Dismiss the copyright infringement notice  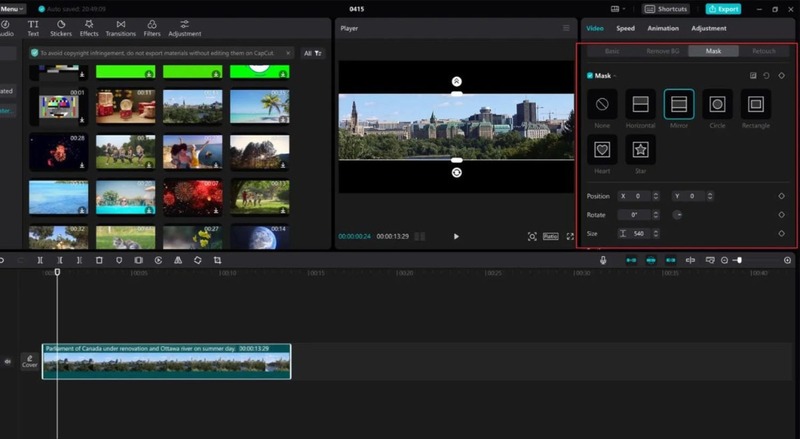click(288, 53)
